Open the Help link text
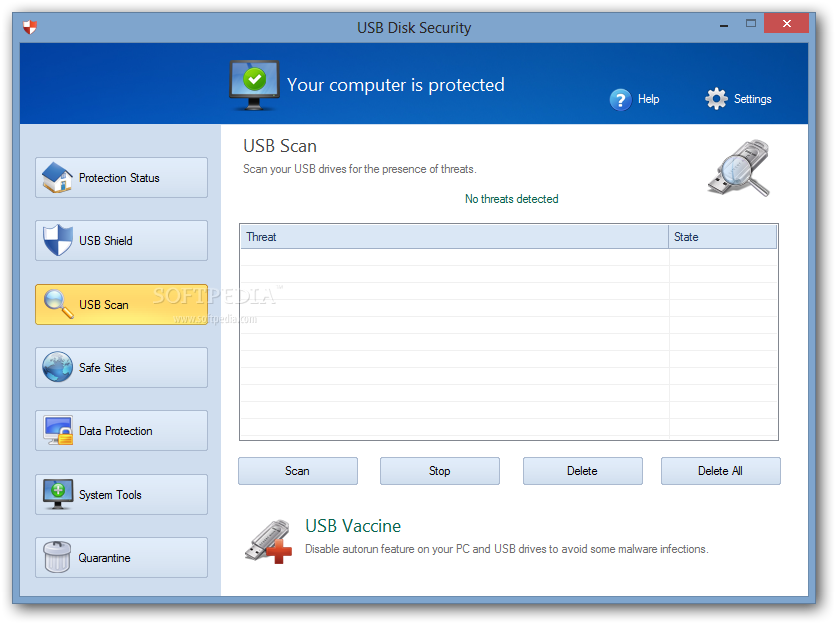836x624 pixels. [648, 99]
